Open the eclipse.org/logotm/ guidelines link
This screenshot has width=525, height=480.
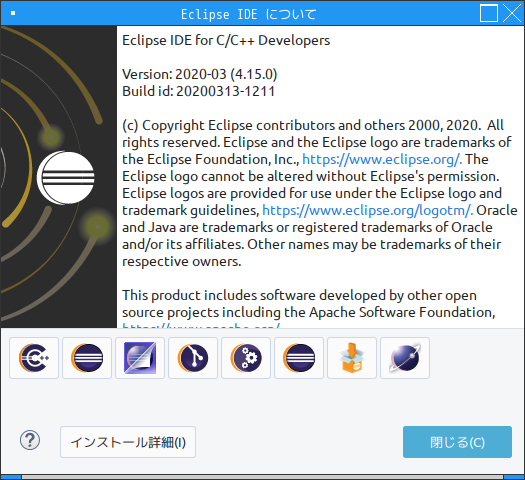[367, 210]
